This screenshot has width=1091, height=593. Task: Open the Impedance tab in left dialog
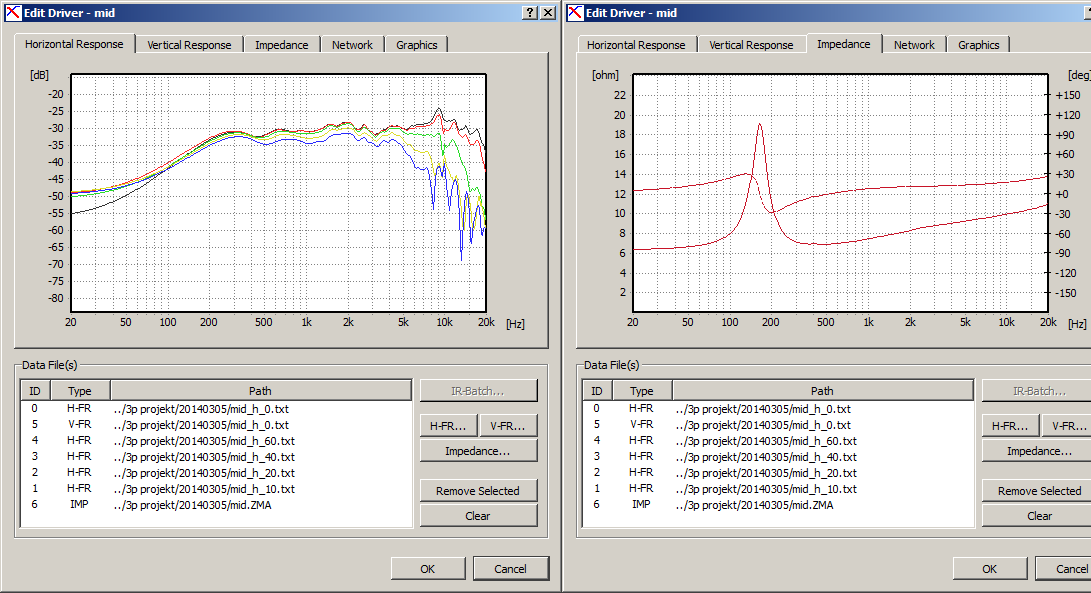click(281, 45)
